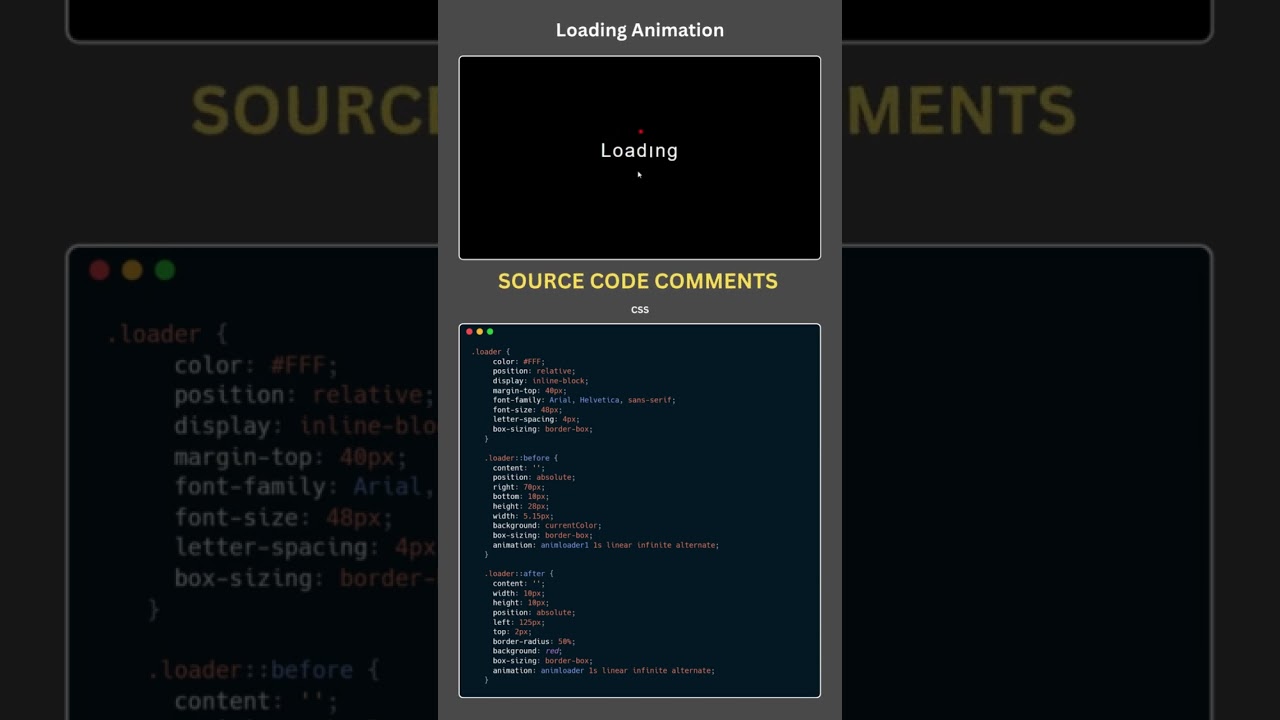Screen dimensions: 1280x720
Task: Click the "Loading Animation" title
Action: [640, 30]
